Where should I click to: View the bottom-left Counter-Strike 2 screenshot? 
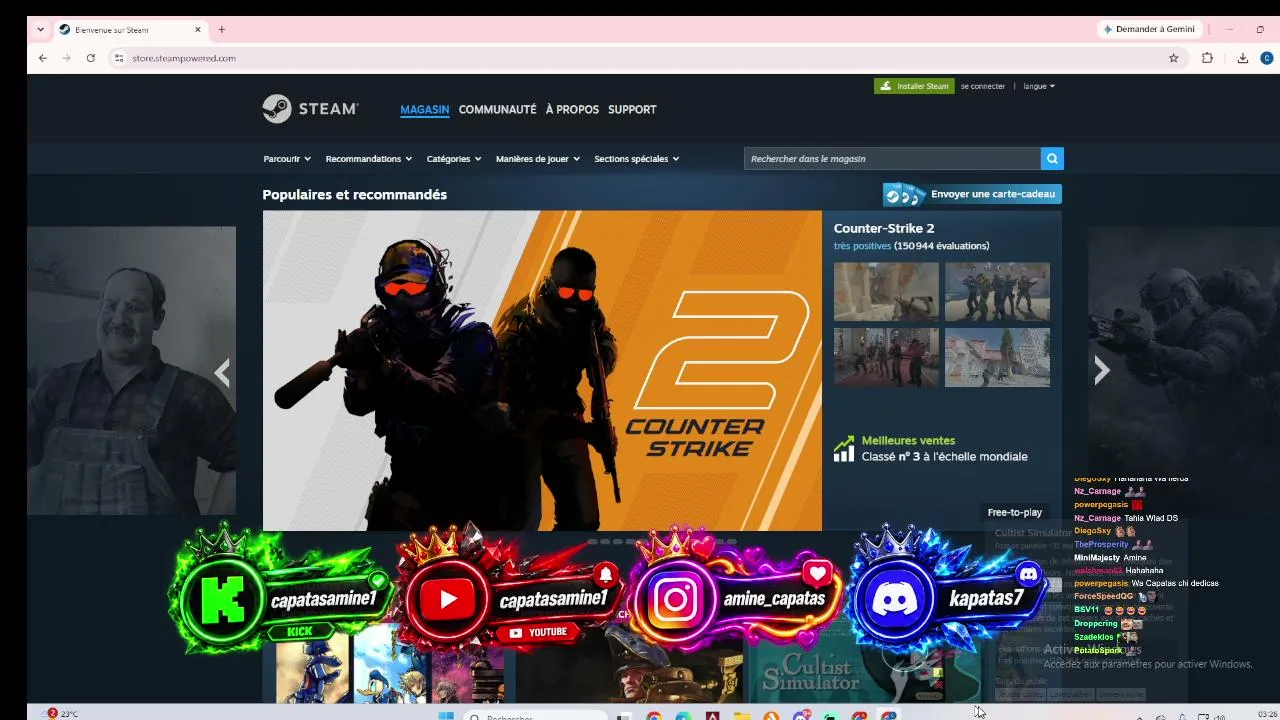[886, 357]
